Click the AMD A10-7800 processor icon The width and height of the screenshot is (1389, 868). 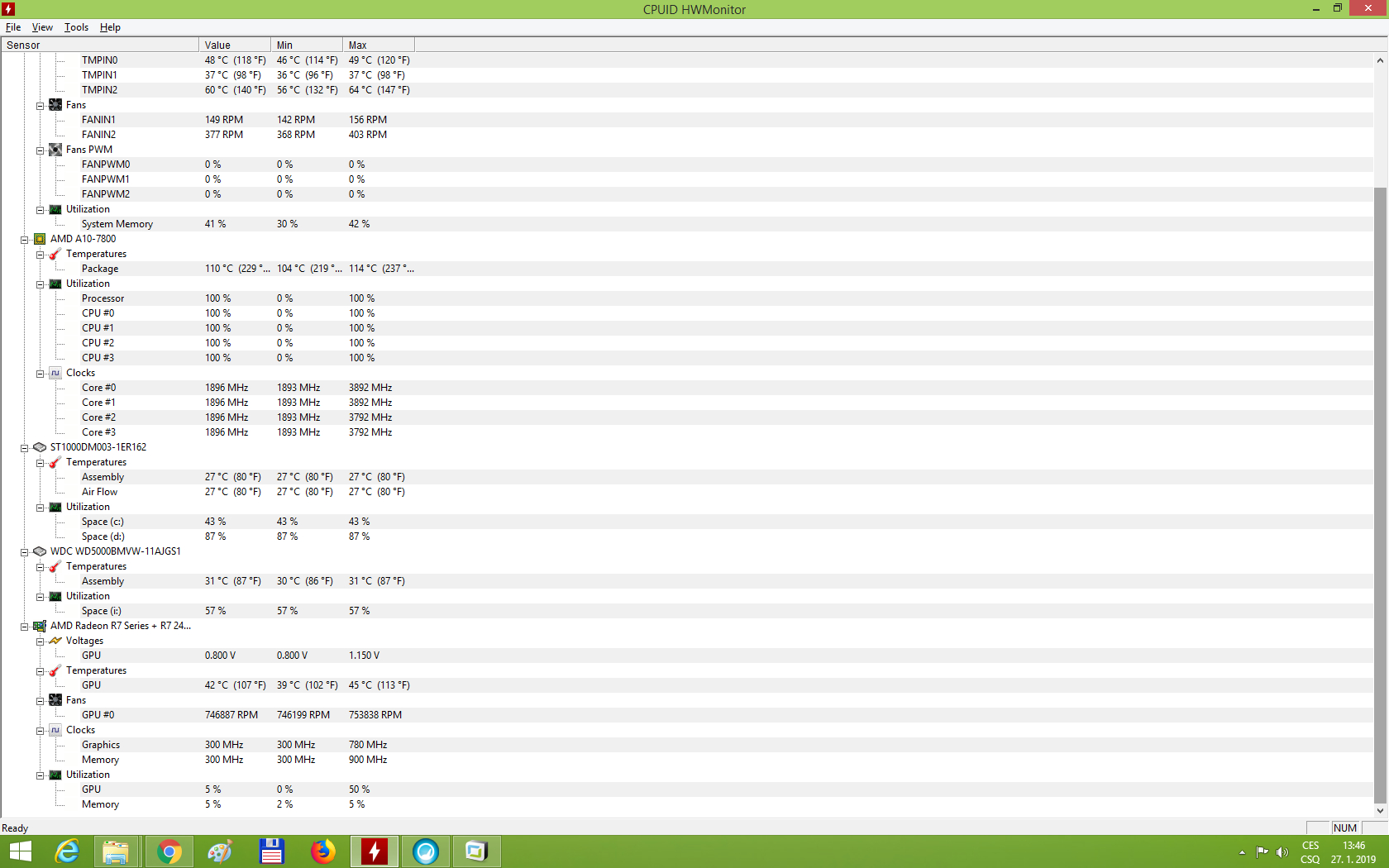[40, 239]
